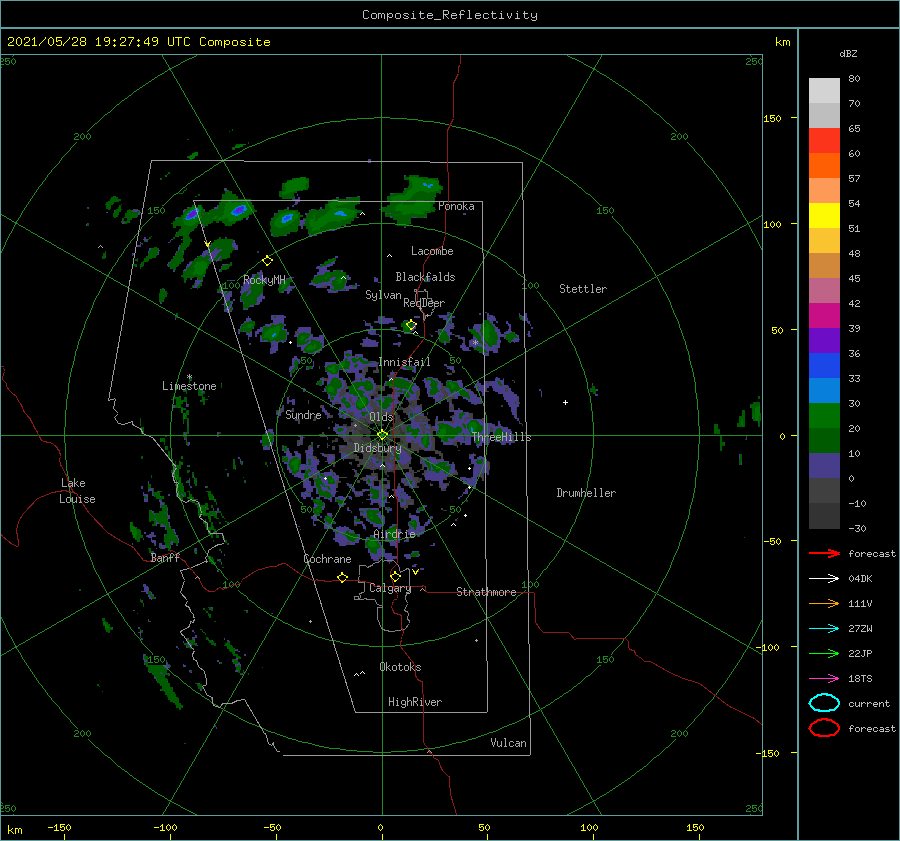Click the Vulcan label
This screenshot has height=841, width=900.
(508, 743)
